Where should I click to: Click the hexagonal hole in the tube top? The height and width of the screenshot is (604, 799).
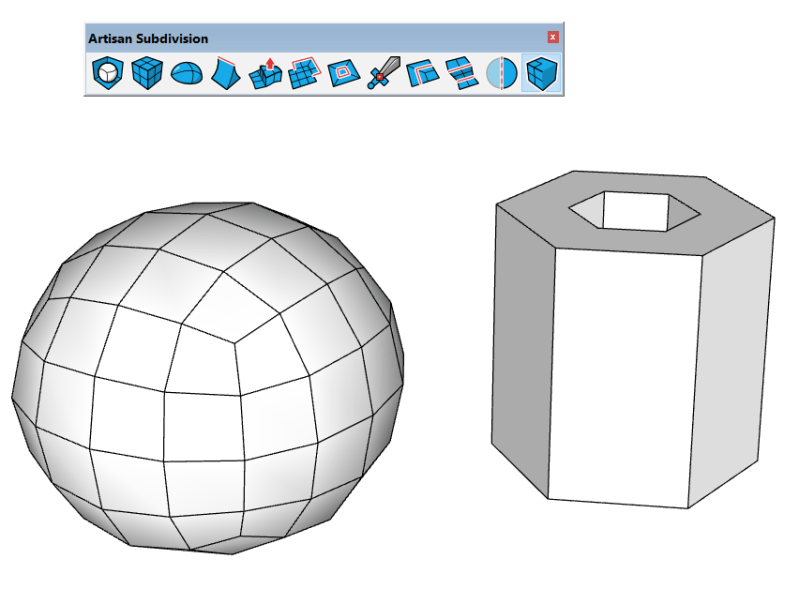[634, 211]
